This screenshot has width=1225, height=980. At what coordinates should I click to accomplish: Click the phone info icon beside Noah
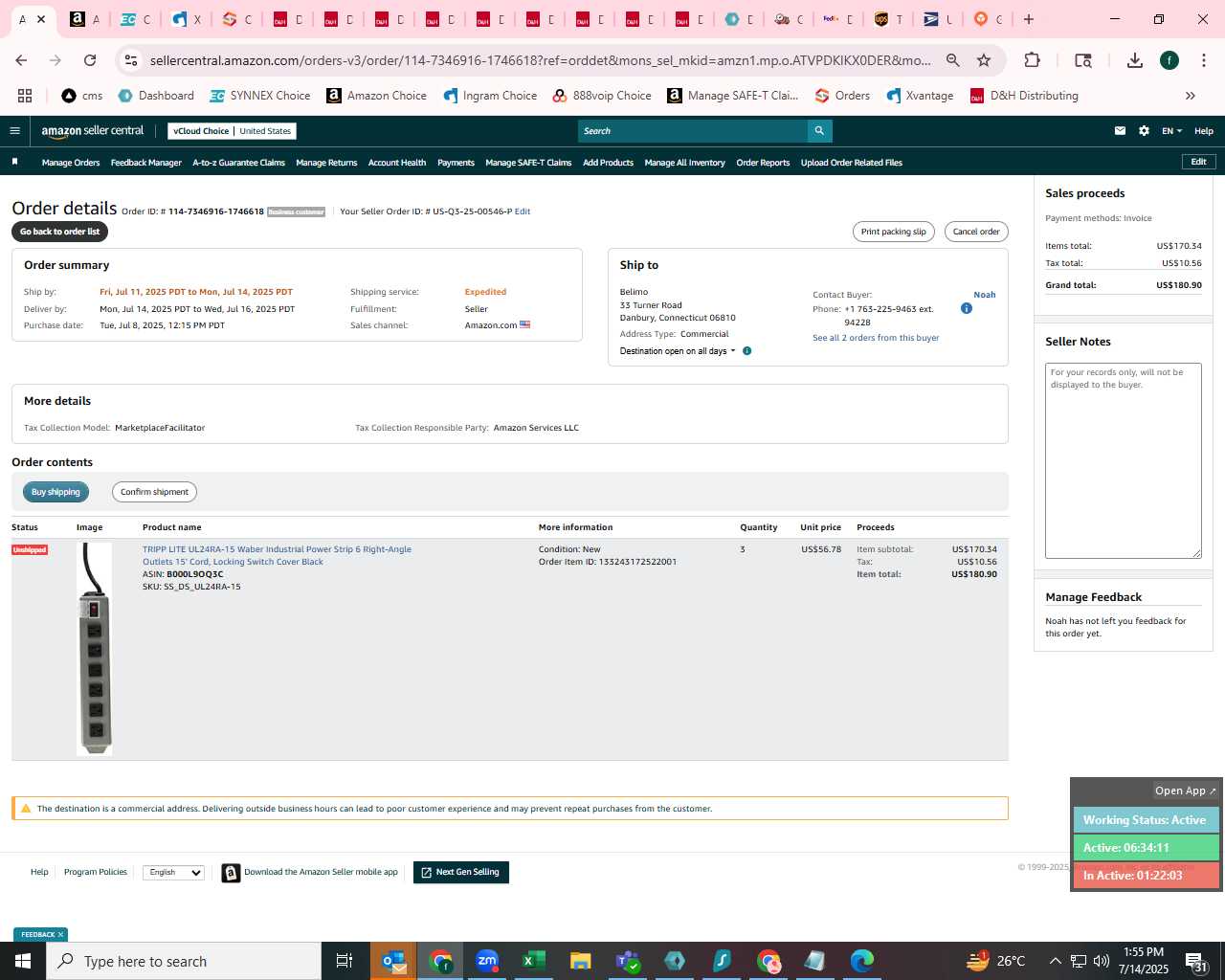tap(966, 308)
